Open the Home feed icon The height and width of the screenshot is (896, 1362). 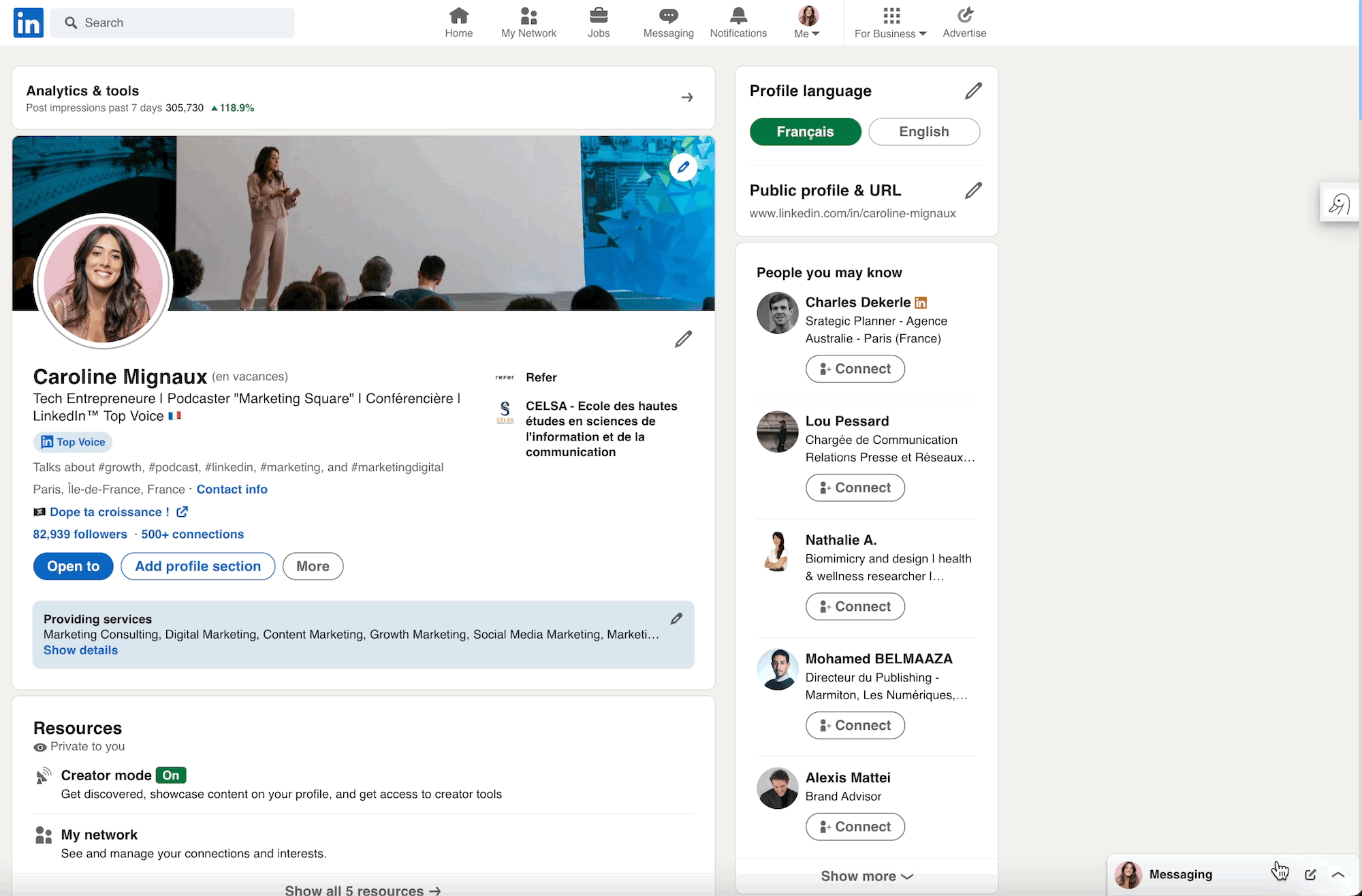(459, 22)
